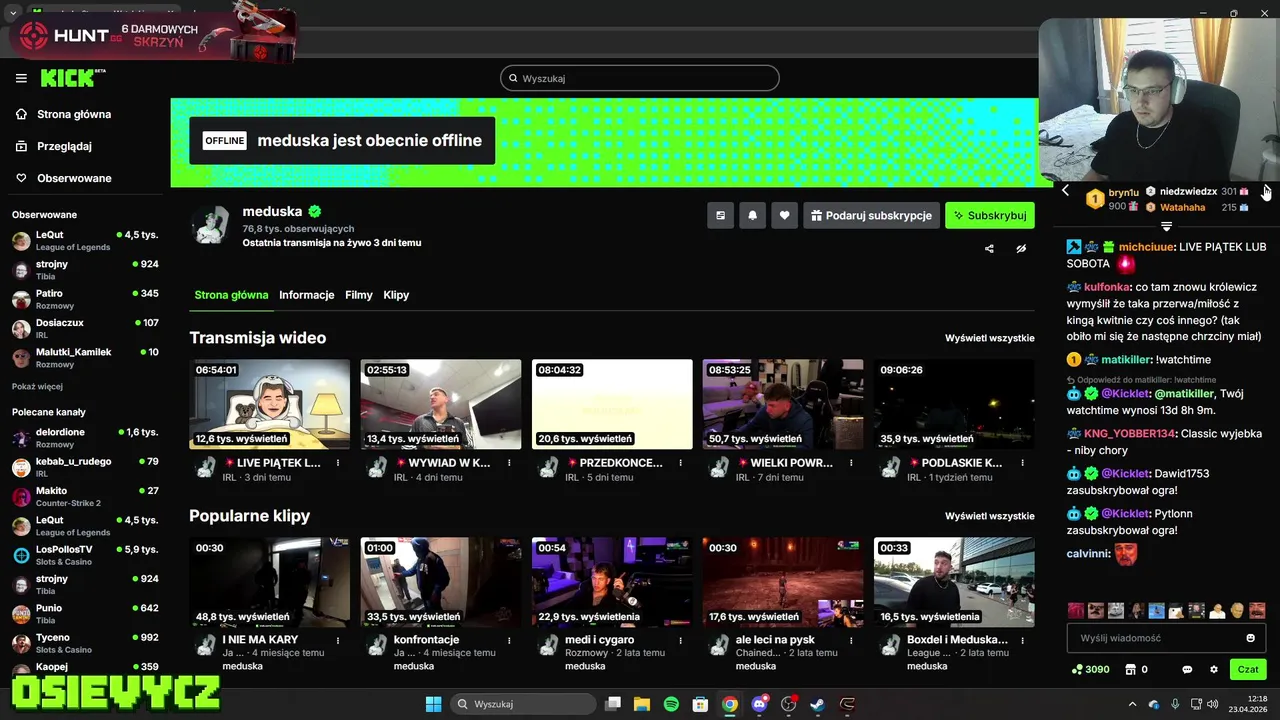Click the green Subskrybuj button
This screenshot has width=1280, height=720.
click(990, 215)
